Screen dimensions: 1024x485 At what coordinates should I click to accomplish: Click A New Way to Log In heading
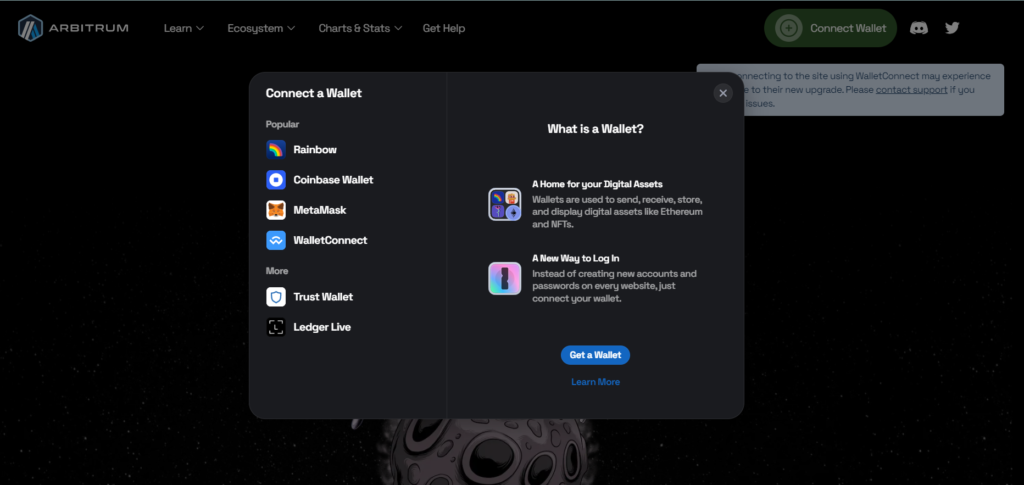(x=575, y=258)
